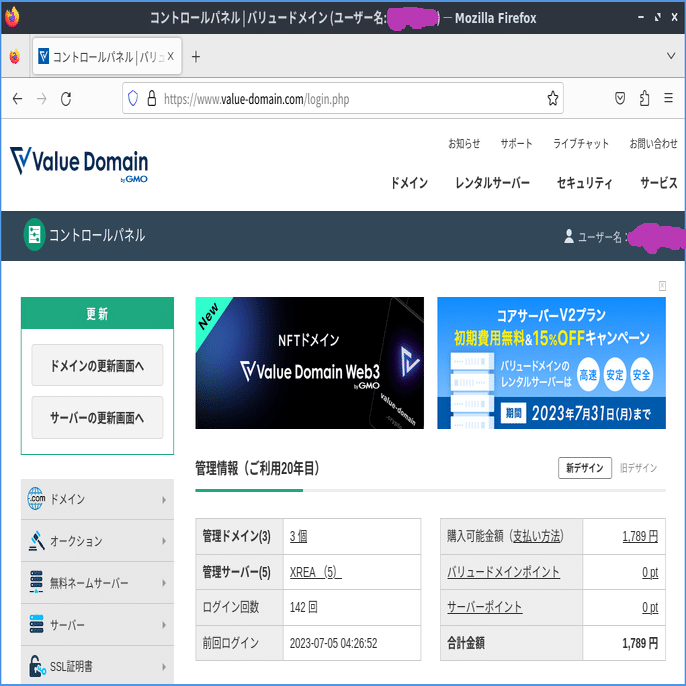Viewport: 686px width, 686px height.
Task: Click the Value Domain by GMO logo
Action: [79, 164]
